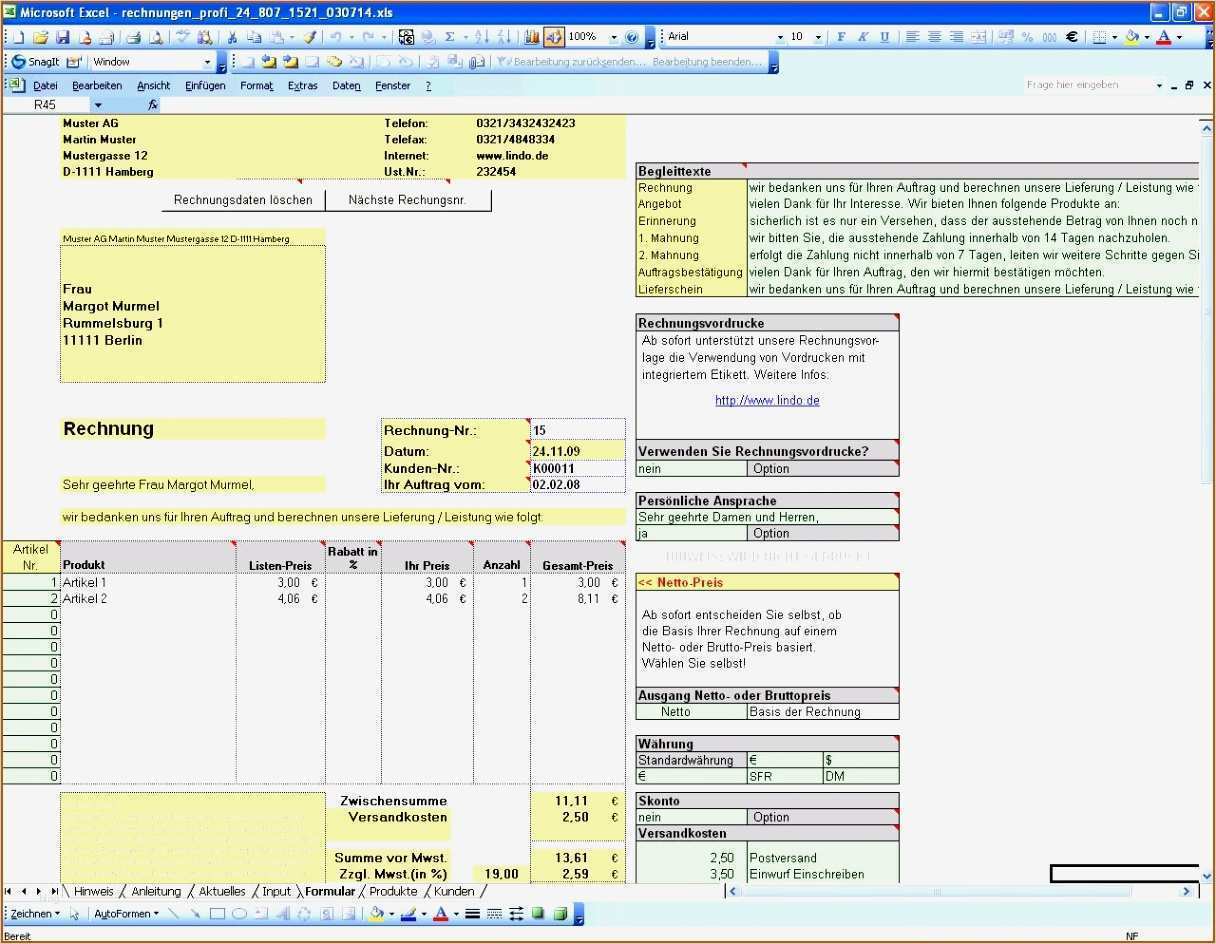The width and height of the screenshot is (1216, 944).
Task: Align text left in the cell
Action: [912, 37]
